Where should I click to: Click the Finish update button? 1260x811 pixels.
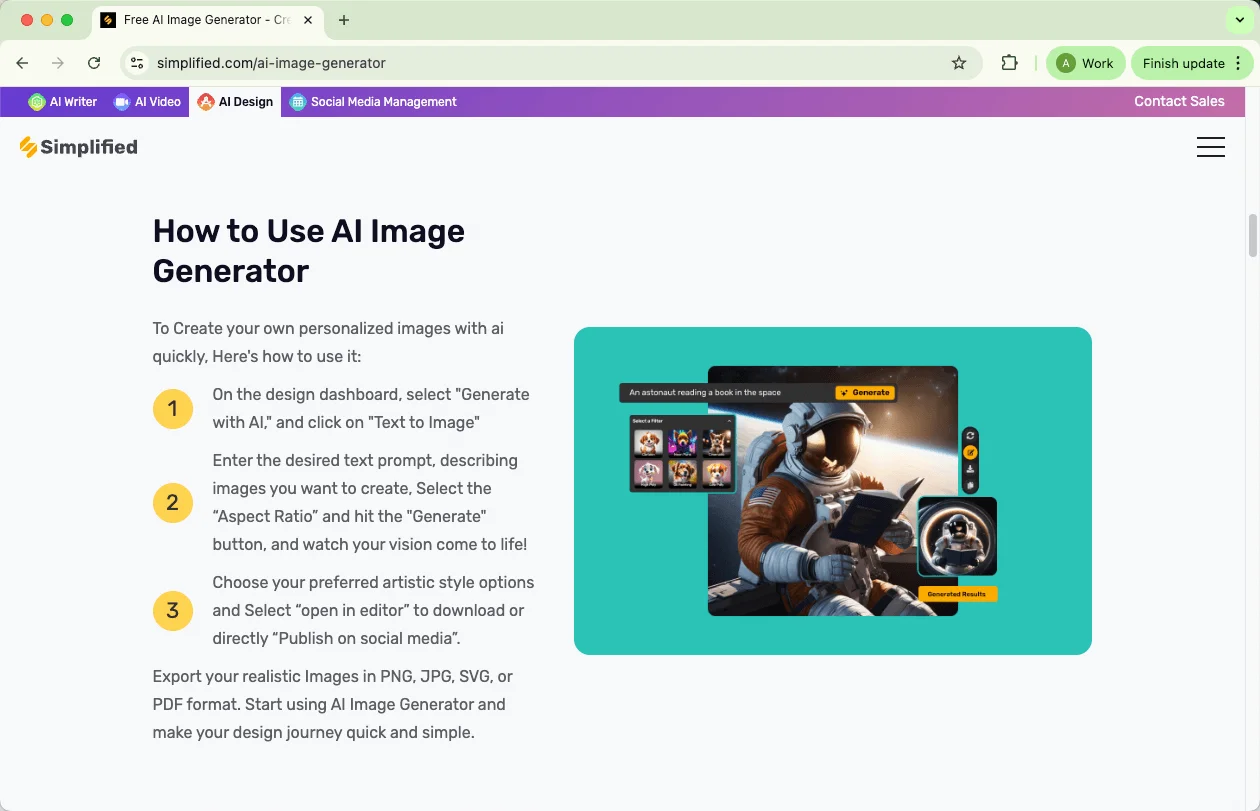[1183, 63]
